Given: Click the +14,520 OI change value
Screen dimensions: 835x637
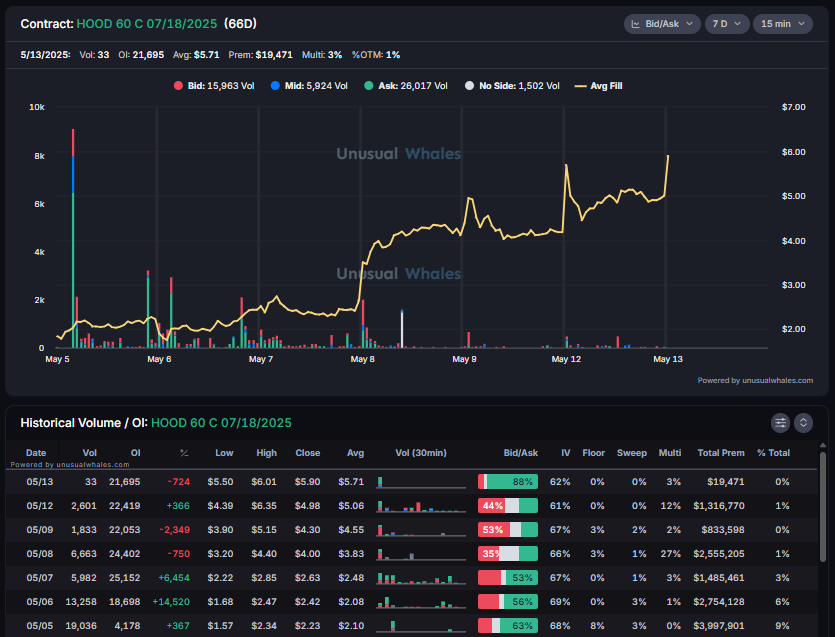Looking at the screenshot, I should [171, 601].
